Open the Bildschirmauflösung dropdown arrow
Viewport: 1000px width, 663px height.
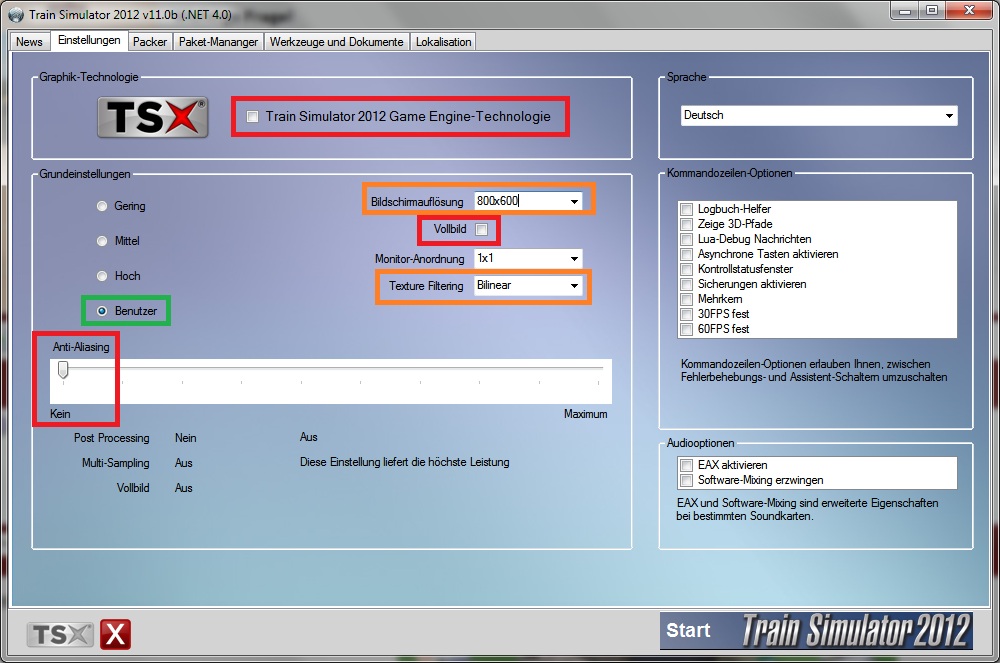(x=574, y=201)
